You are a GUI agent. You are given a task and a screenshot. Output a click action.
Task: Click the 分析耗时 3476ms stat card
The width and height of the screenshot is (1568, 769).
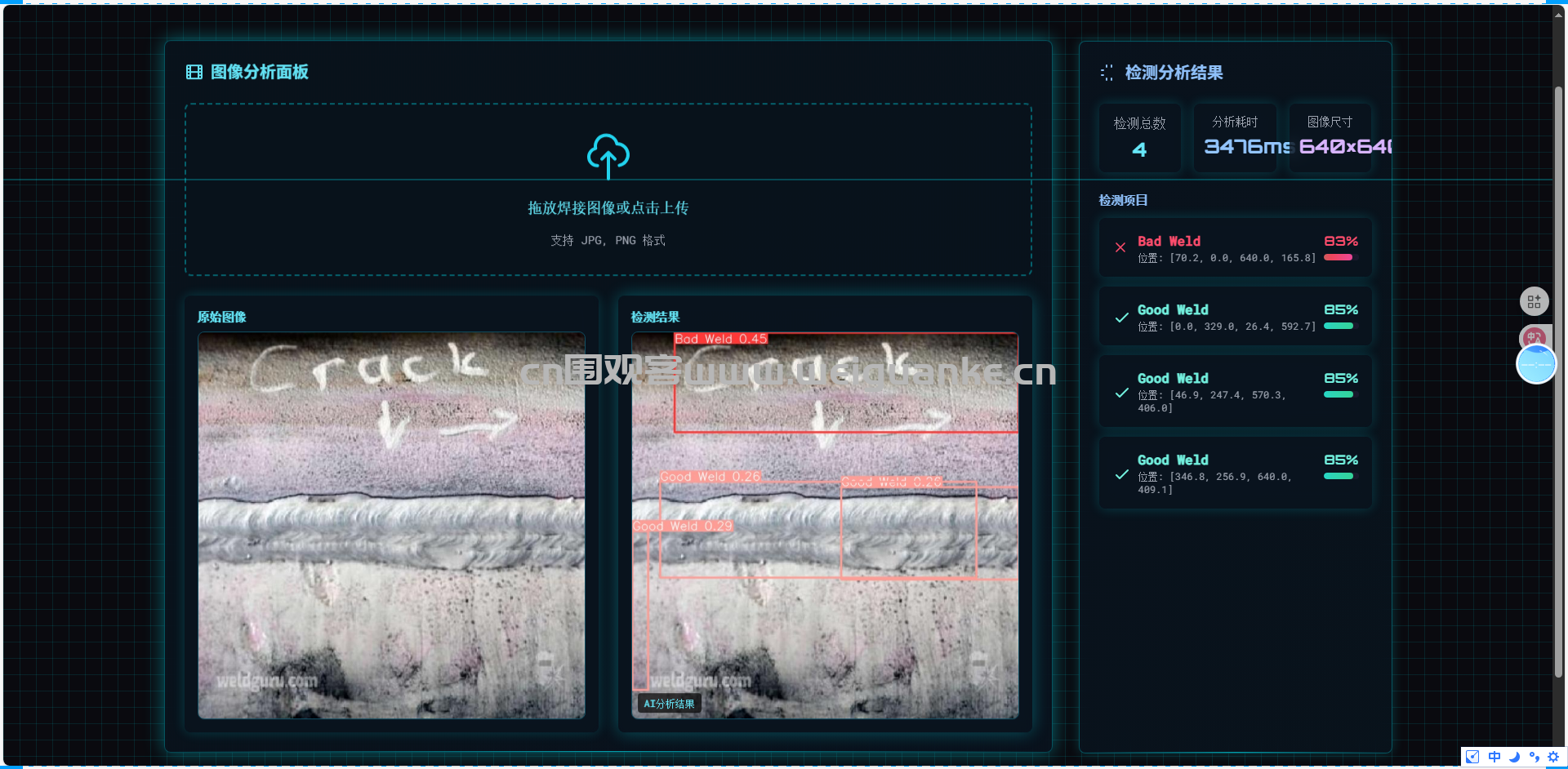click(1235, 137)
